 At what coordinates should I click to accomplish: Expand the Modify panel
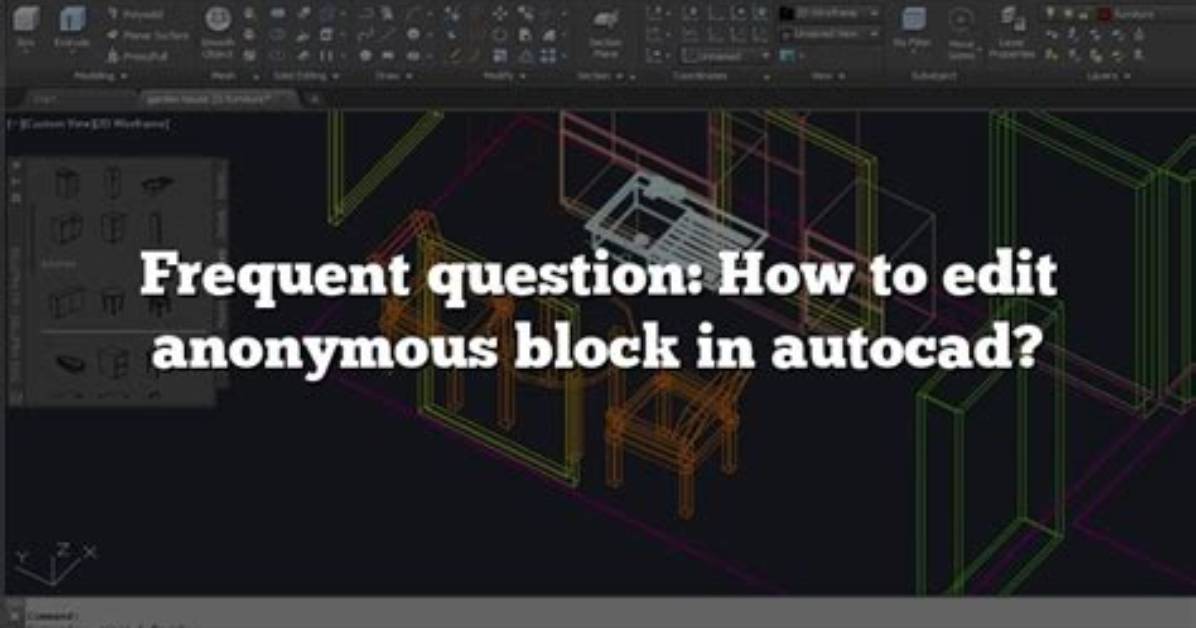504,77
